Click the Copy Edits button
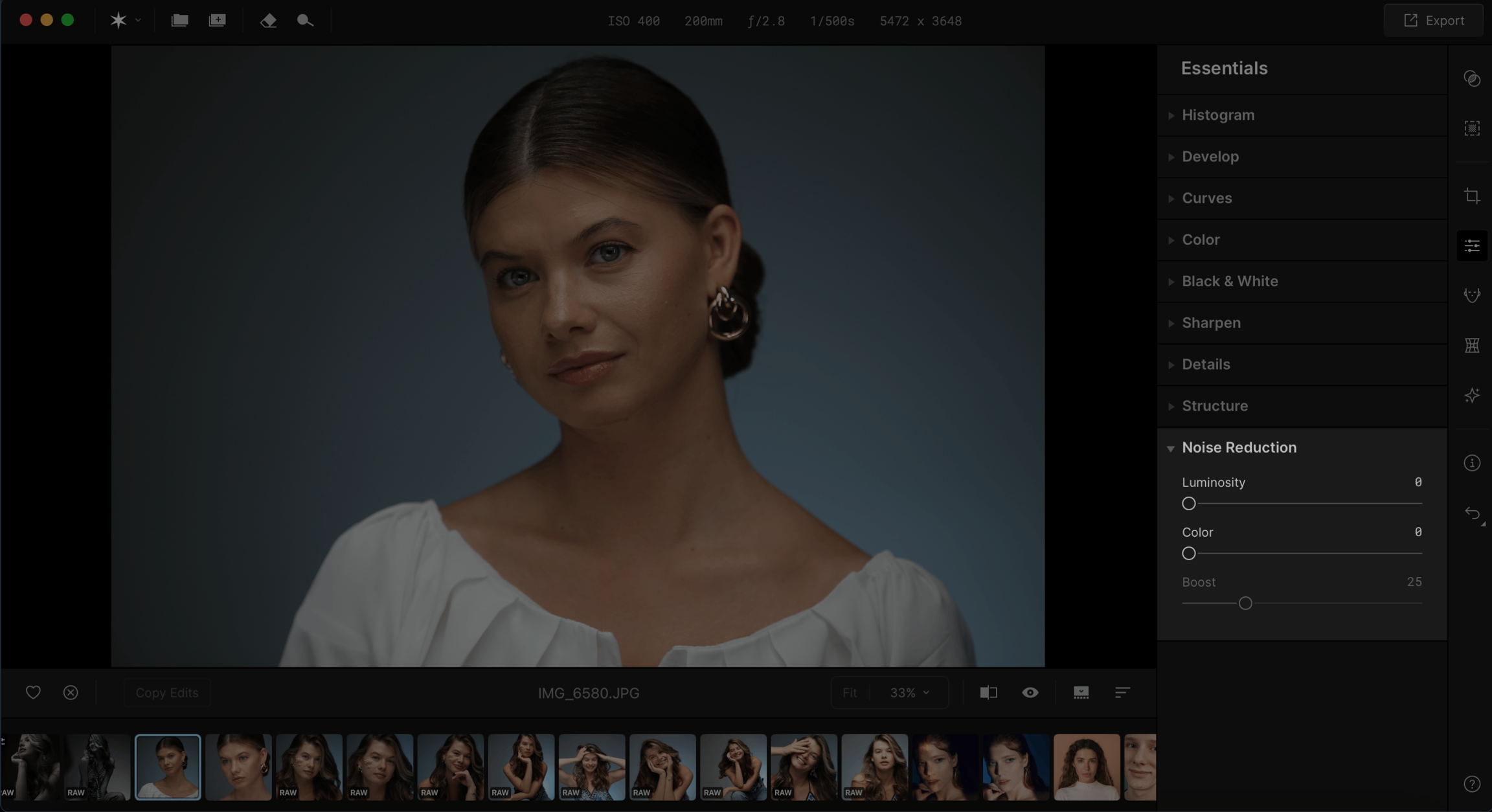Screen dimensions: 1492x812 [166, 692]
